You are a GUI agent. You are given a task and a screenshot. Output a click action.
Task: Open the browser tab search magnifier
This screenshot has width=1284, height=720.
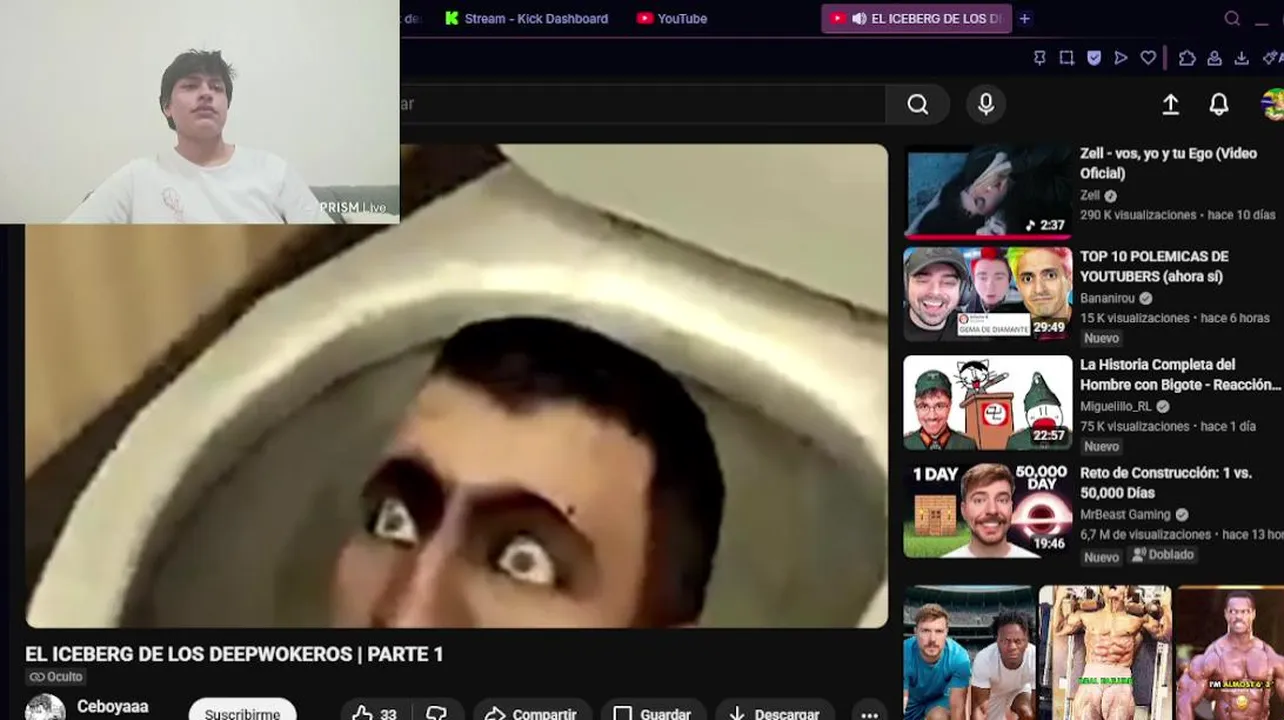1232,18
